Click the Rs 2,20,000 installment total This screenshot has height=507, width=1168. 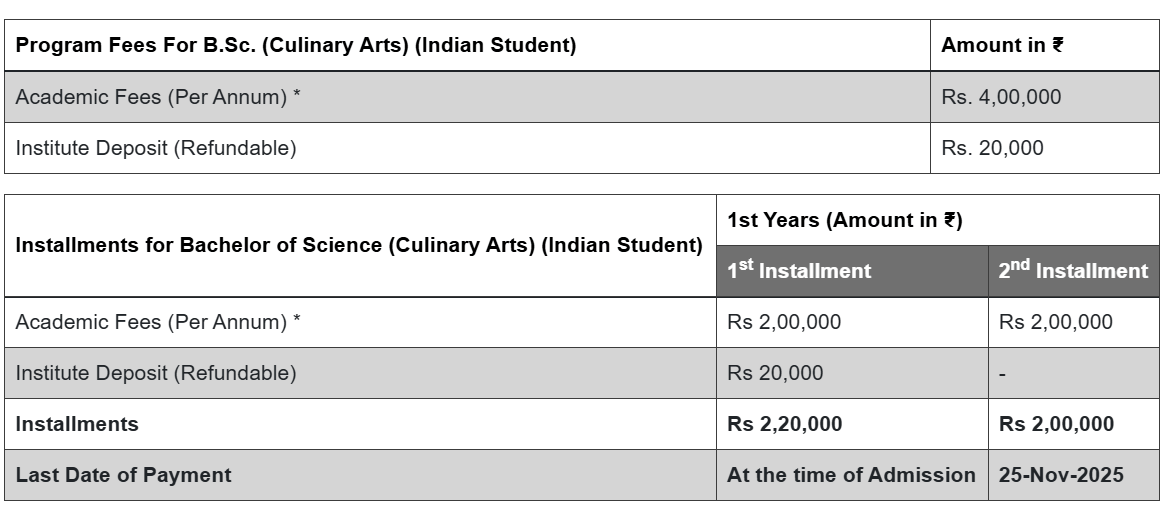point(784,424)
